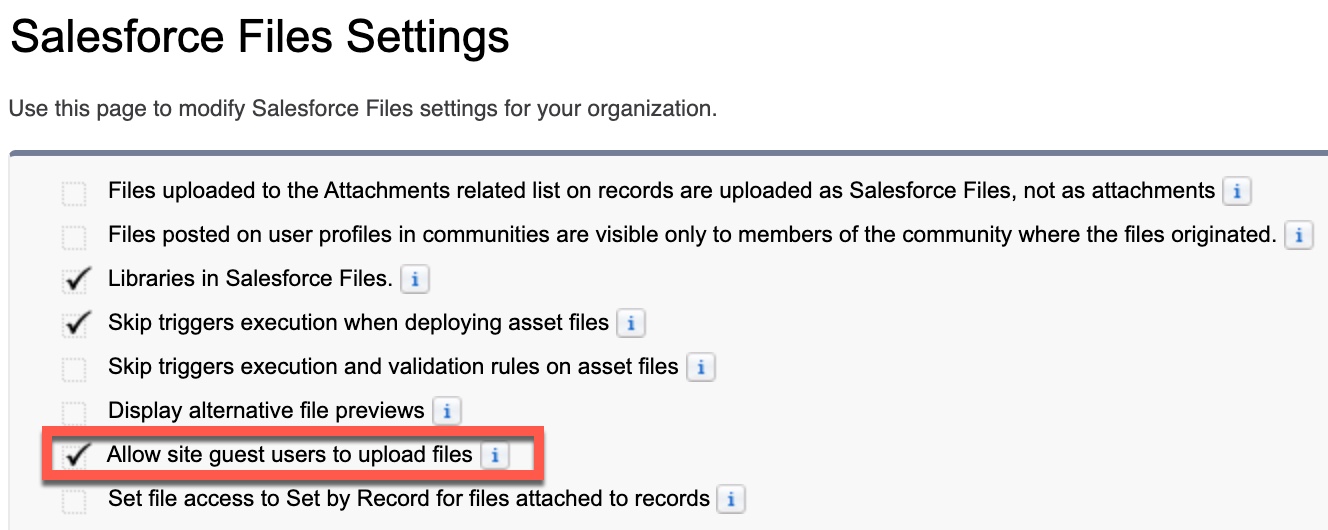Show info for Libraries in Salesforce Files
1328x530 pixels.
point(414,279)
